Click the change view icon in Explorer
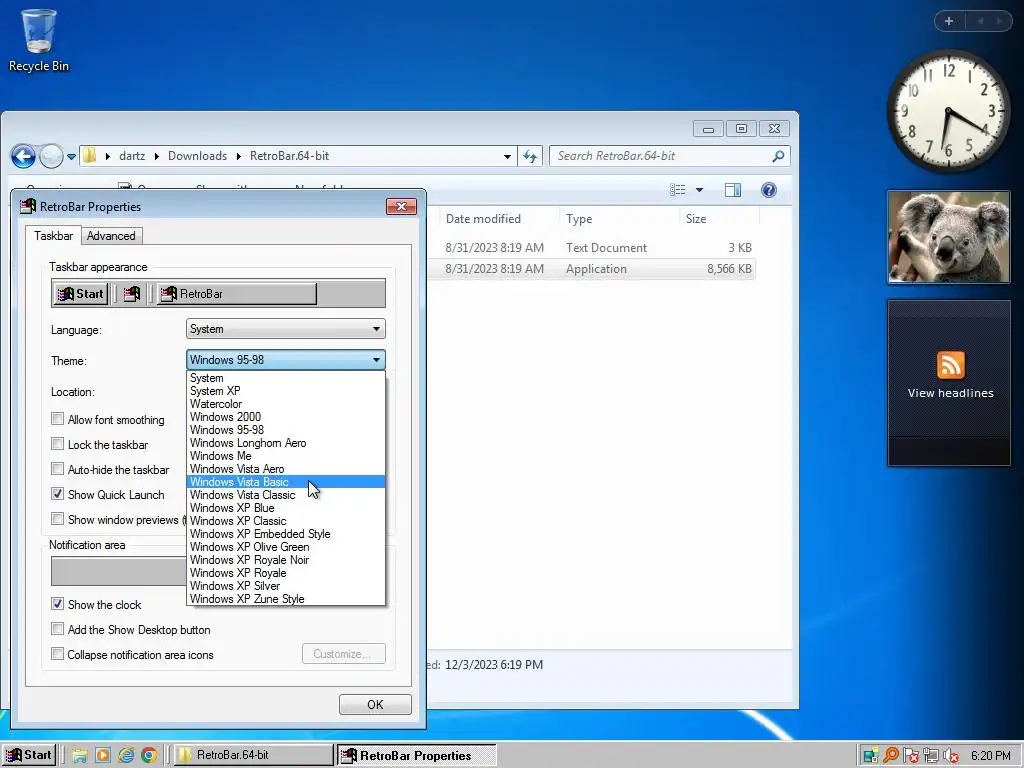The image size is (1024, 768). 678,190
